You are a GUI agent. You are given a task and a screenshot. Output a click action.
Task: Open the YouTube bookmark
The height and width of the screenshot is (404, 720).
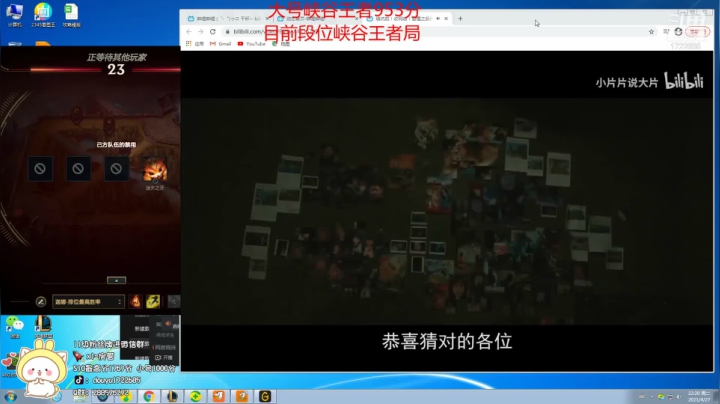[252, 44]
